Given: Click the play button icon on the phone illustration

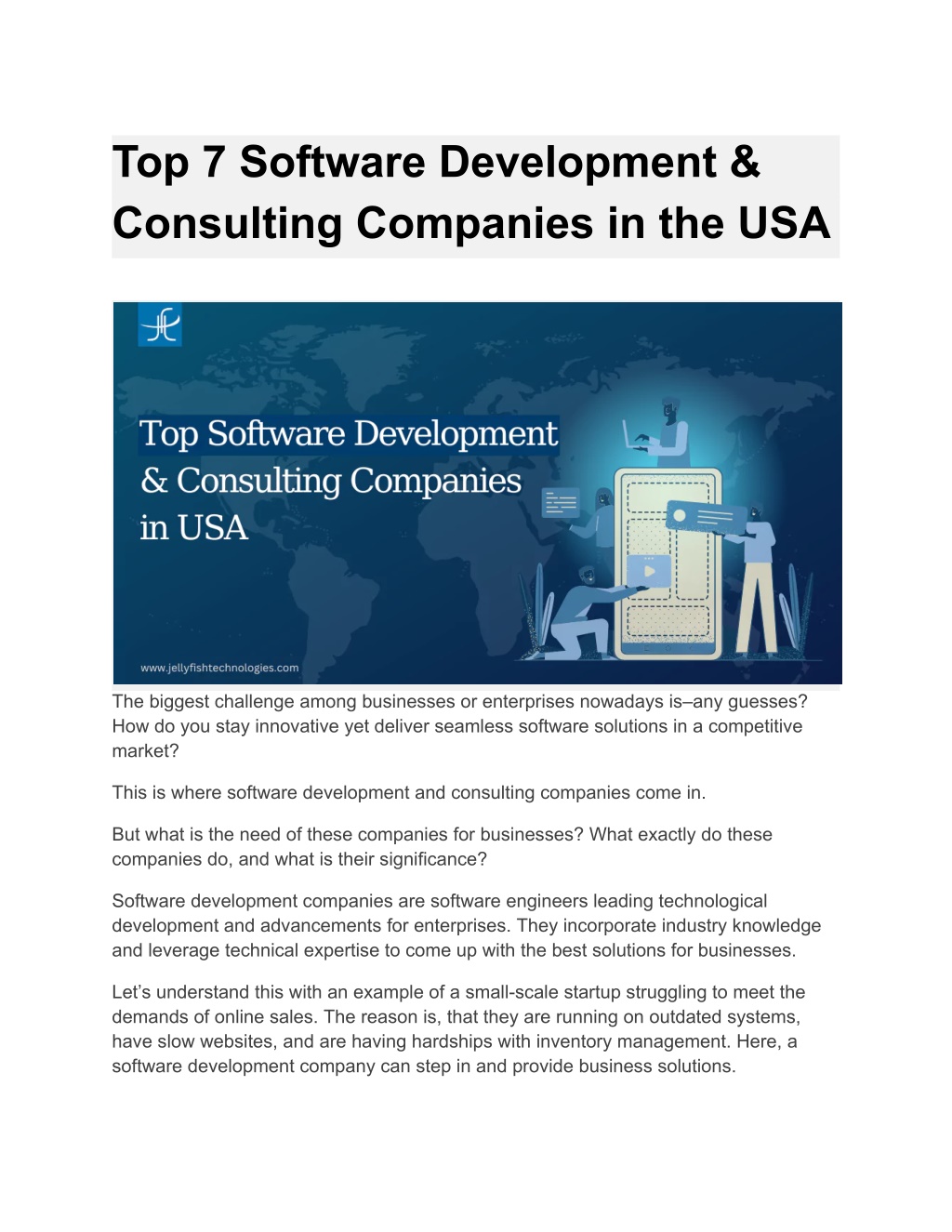Looking at the screenshot, I should (x=648, y=571).
